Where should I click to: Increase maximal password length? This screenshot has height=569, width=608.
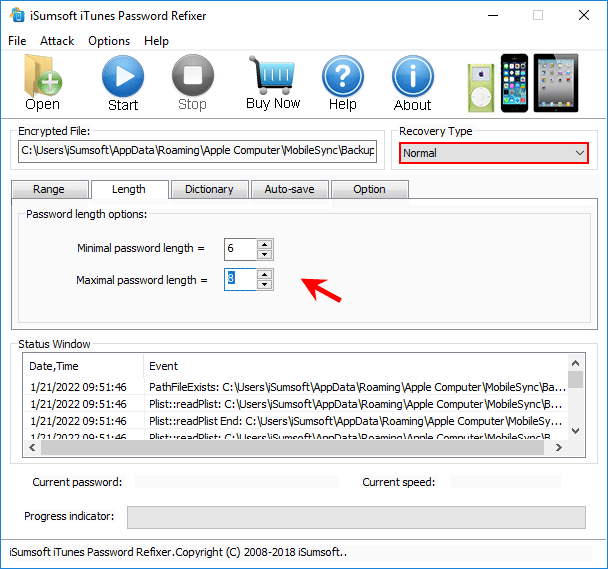click(x=265, y=275)
